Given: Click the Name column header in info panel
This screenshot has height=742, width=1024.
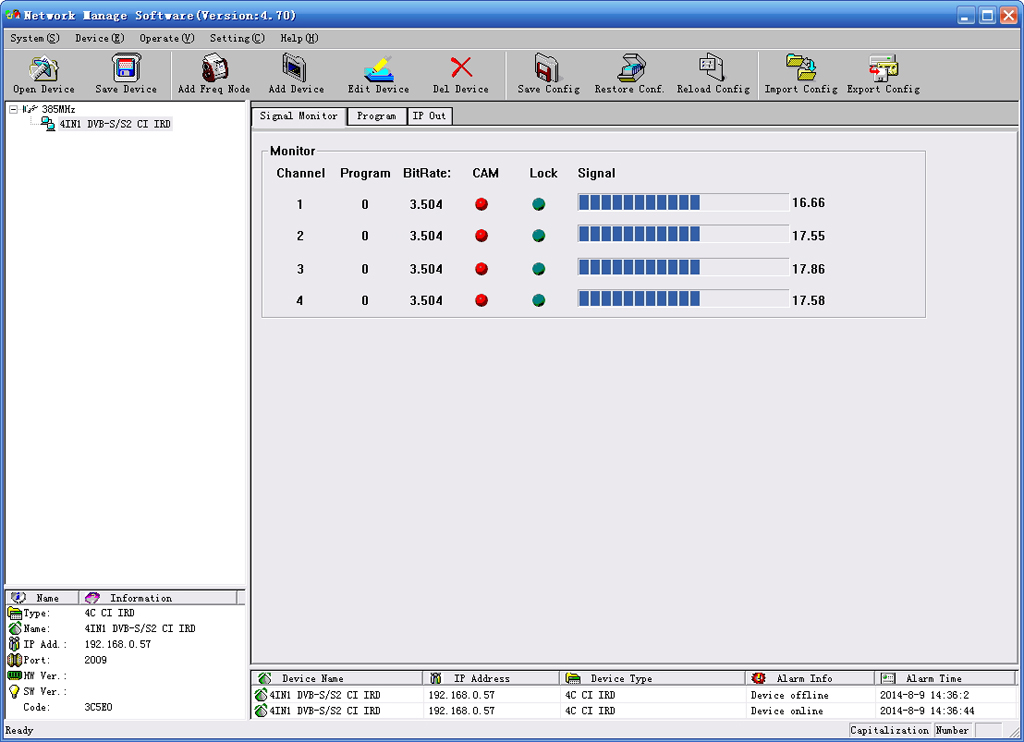Looking at the screenshot, I should [x=42, y=598].
